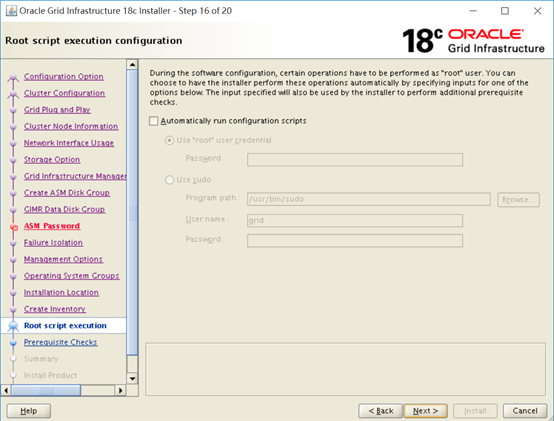Click the installer Java icon in title bar
The width and height of the screenshot is (554, 421).
pyautogui.click(x=11, y=11)
